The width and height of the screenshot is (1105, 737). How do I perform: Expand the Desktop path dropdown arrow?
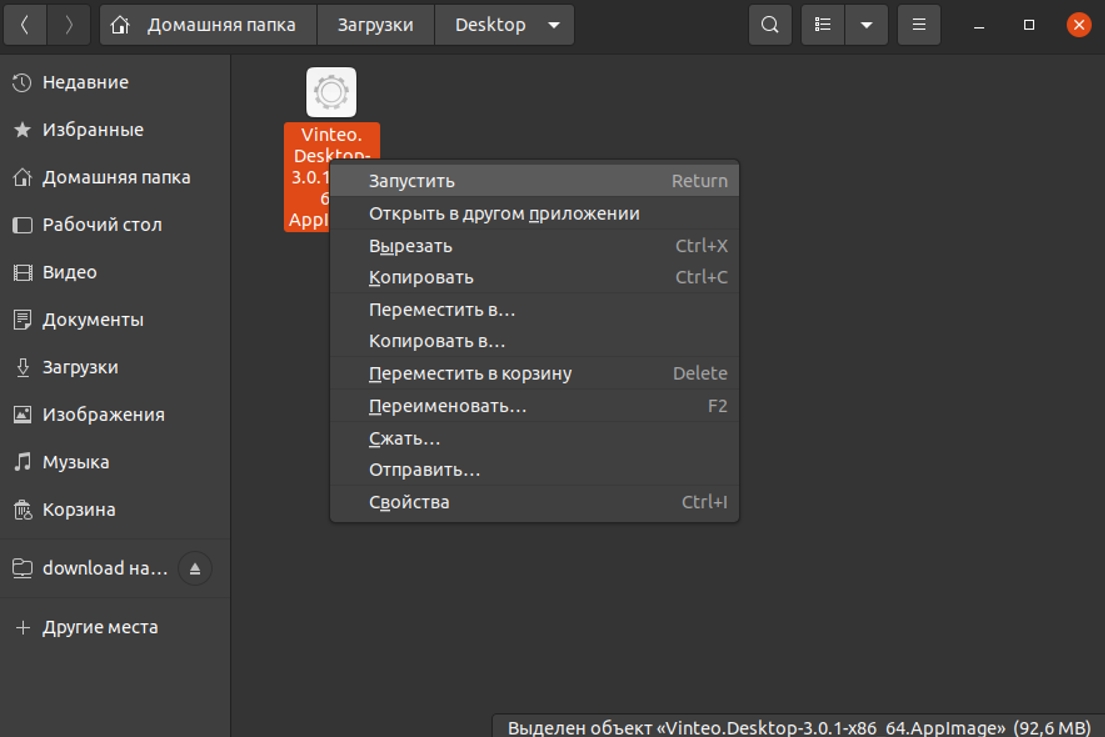555,25
